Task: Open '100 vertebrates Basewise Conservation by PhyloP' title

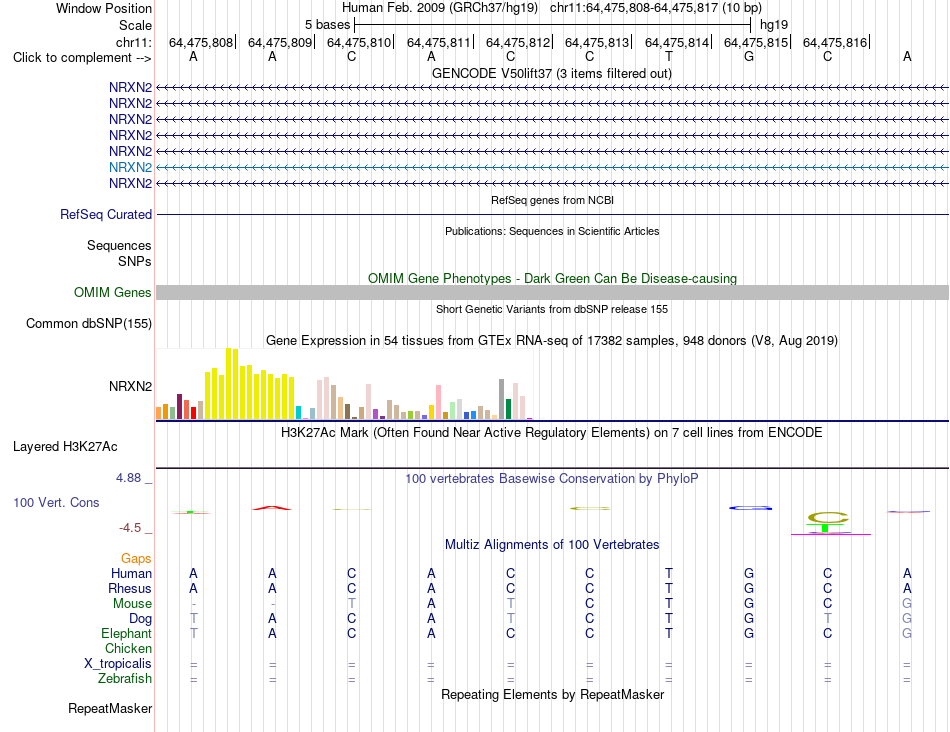Action: (x=552, y=479)
